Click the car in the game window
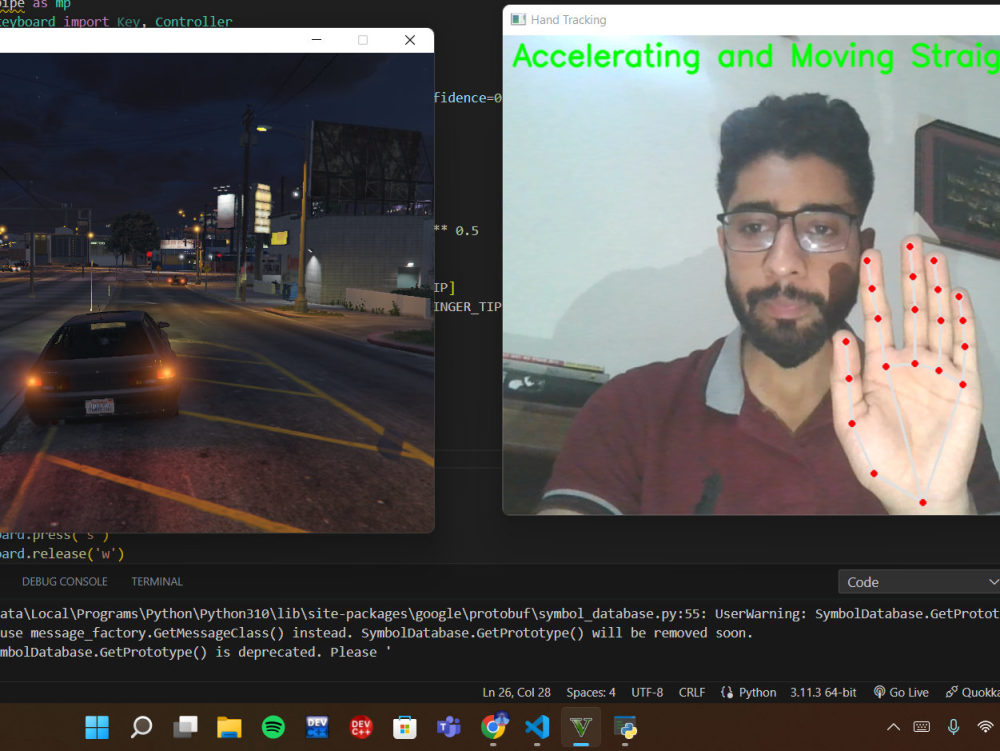The image size is (1000, 751). [101, 366]
